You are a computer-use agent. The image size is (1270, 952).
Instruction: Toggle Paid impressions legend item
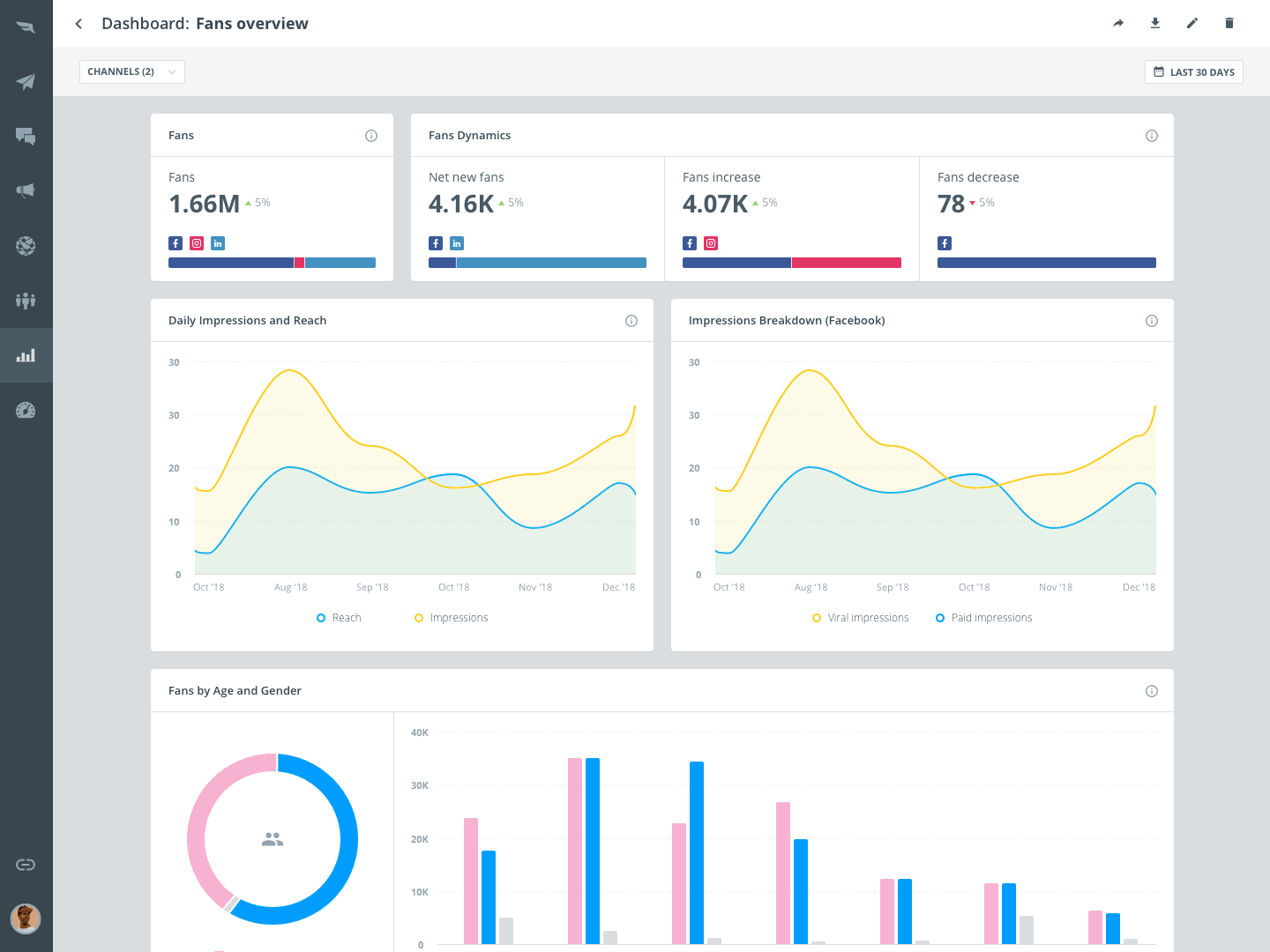pyautogui.click(x=984, y=618)
